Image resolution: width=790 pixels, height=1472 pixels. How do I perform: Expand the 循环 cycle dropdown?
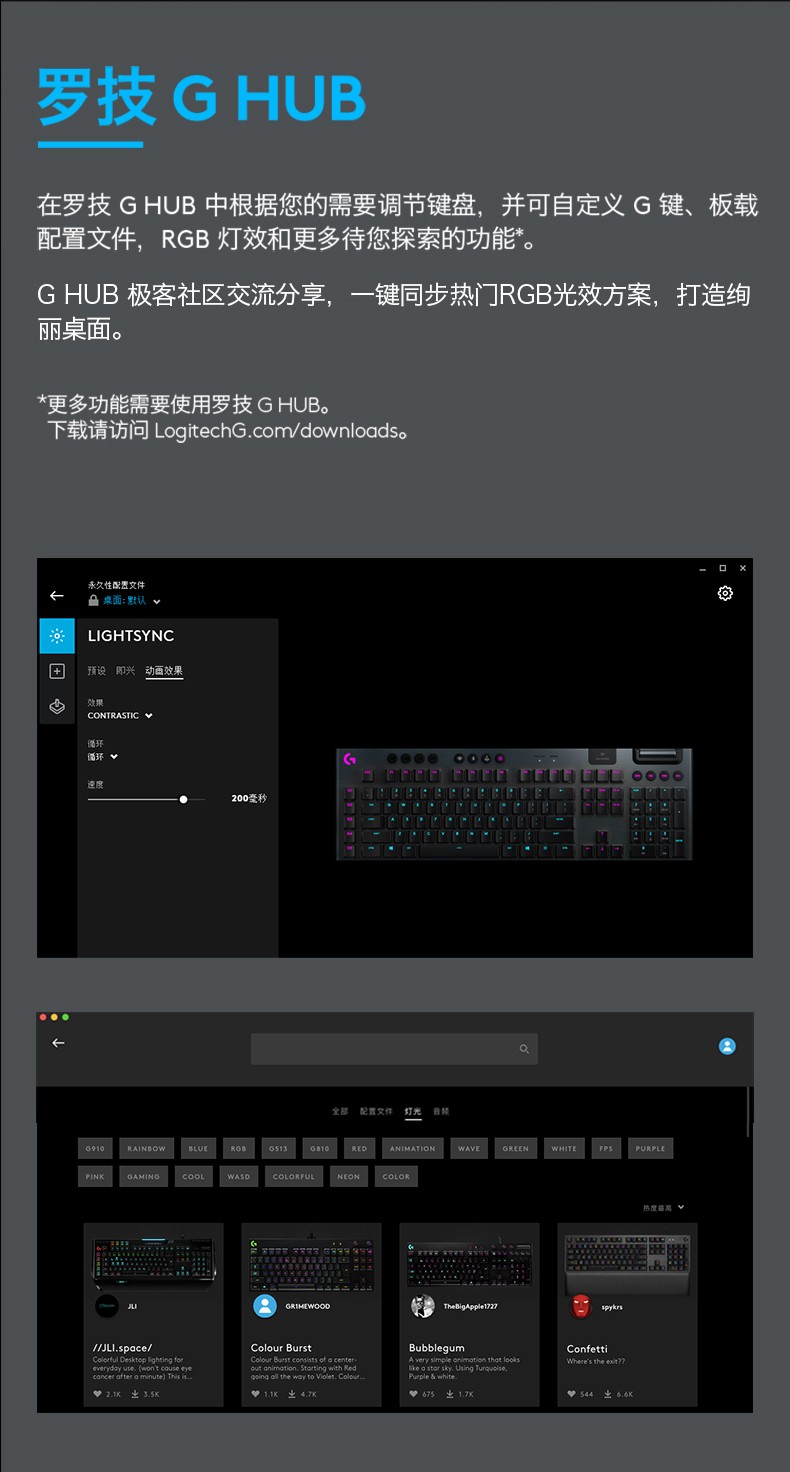tap(102, 757)
